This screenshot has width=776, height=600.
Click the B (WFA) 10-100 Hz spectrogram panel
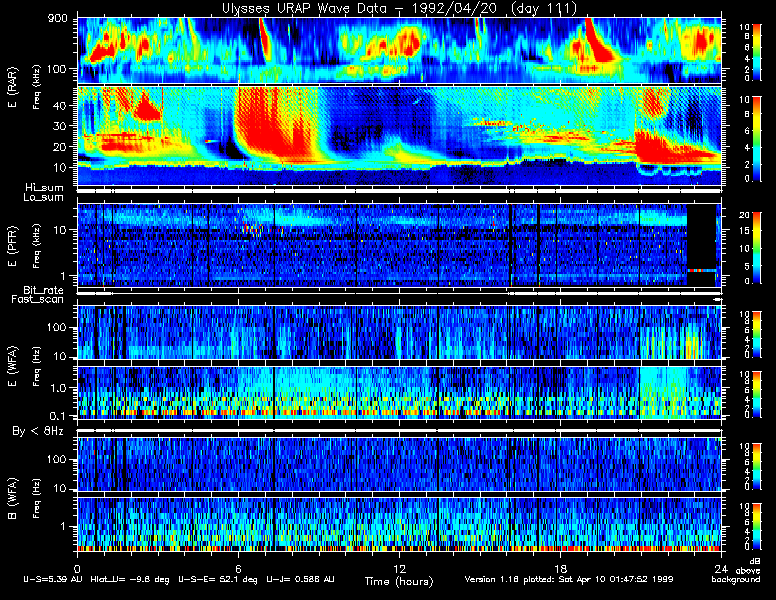tap(399, 464)
